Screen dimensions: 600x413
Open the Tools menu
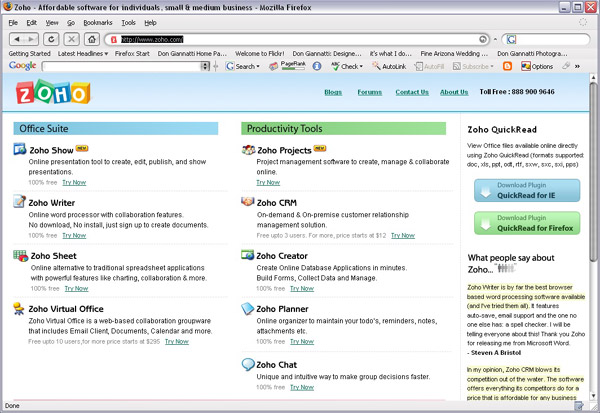tap(129, 23)
